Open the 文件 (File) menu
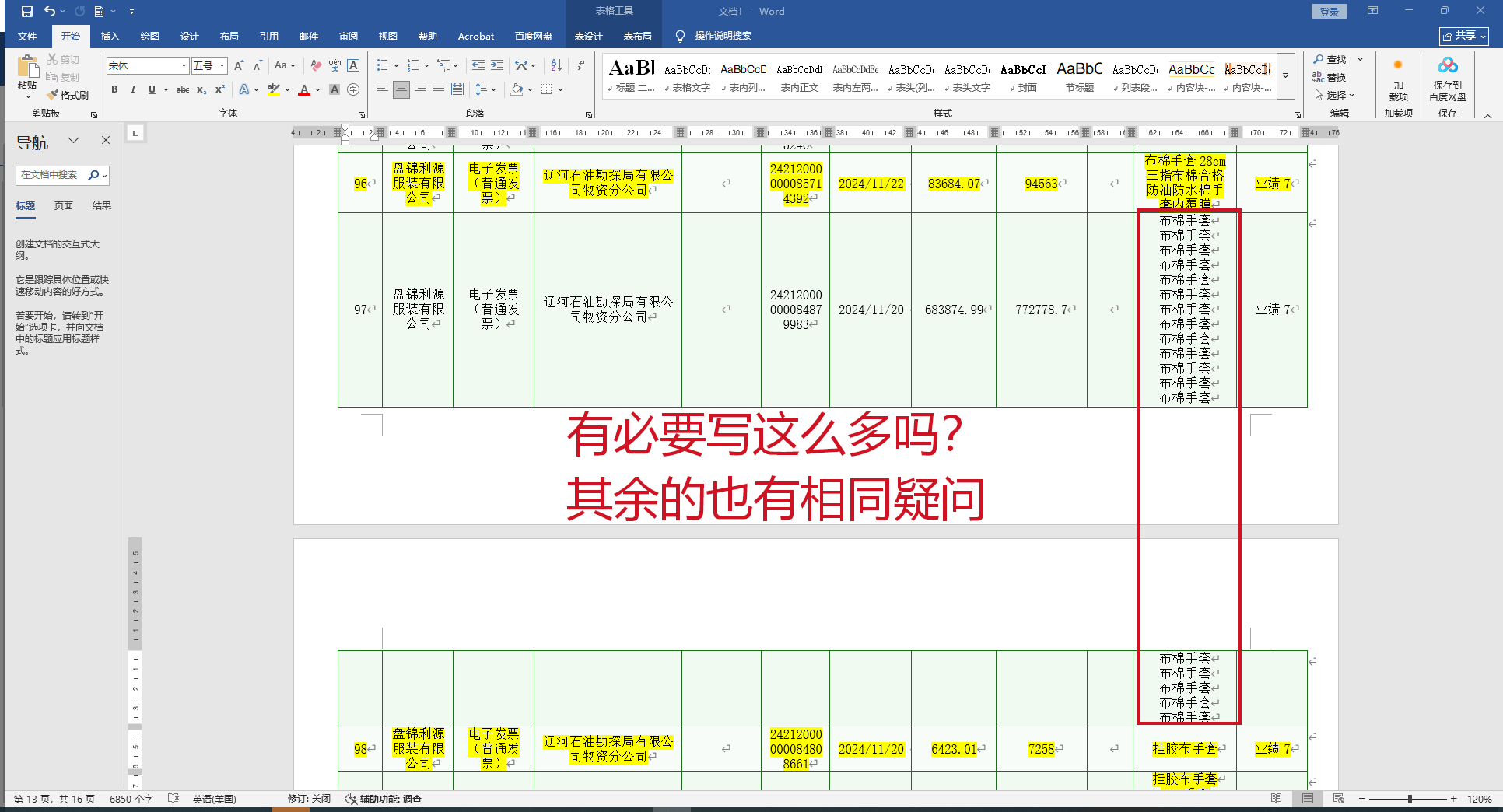 coord(27,36)
